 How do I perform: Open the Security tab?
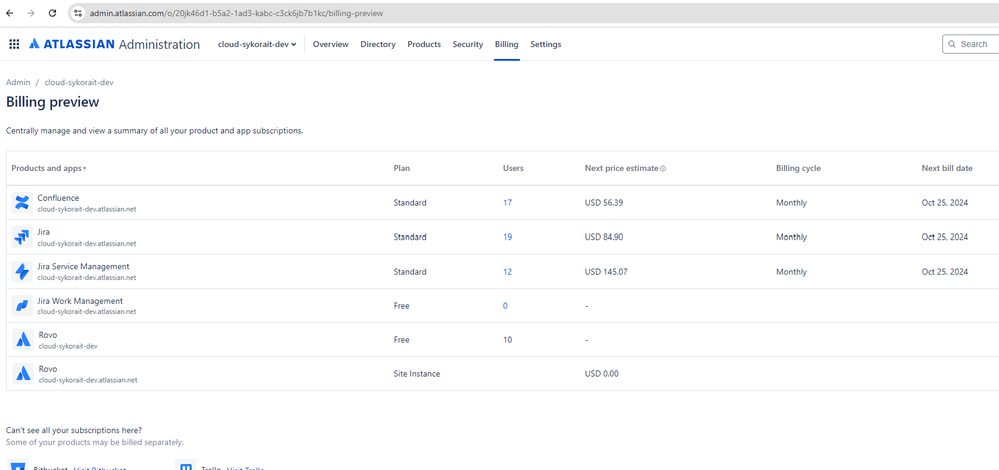click(468, 44)
